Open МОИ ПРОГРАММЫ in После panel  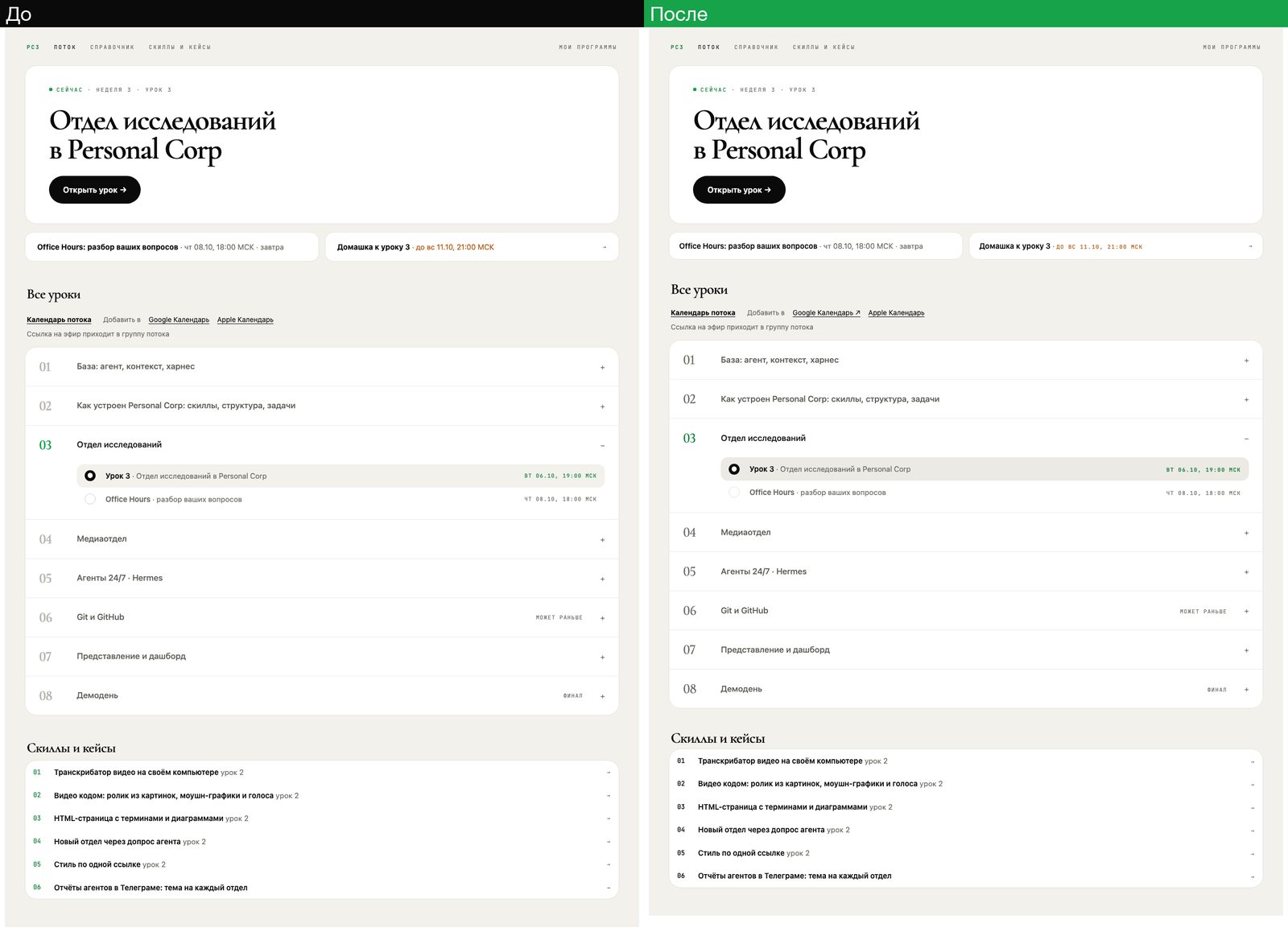click(1232, 47)
